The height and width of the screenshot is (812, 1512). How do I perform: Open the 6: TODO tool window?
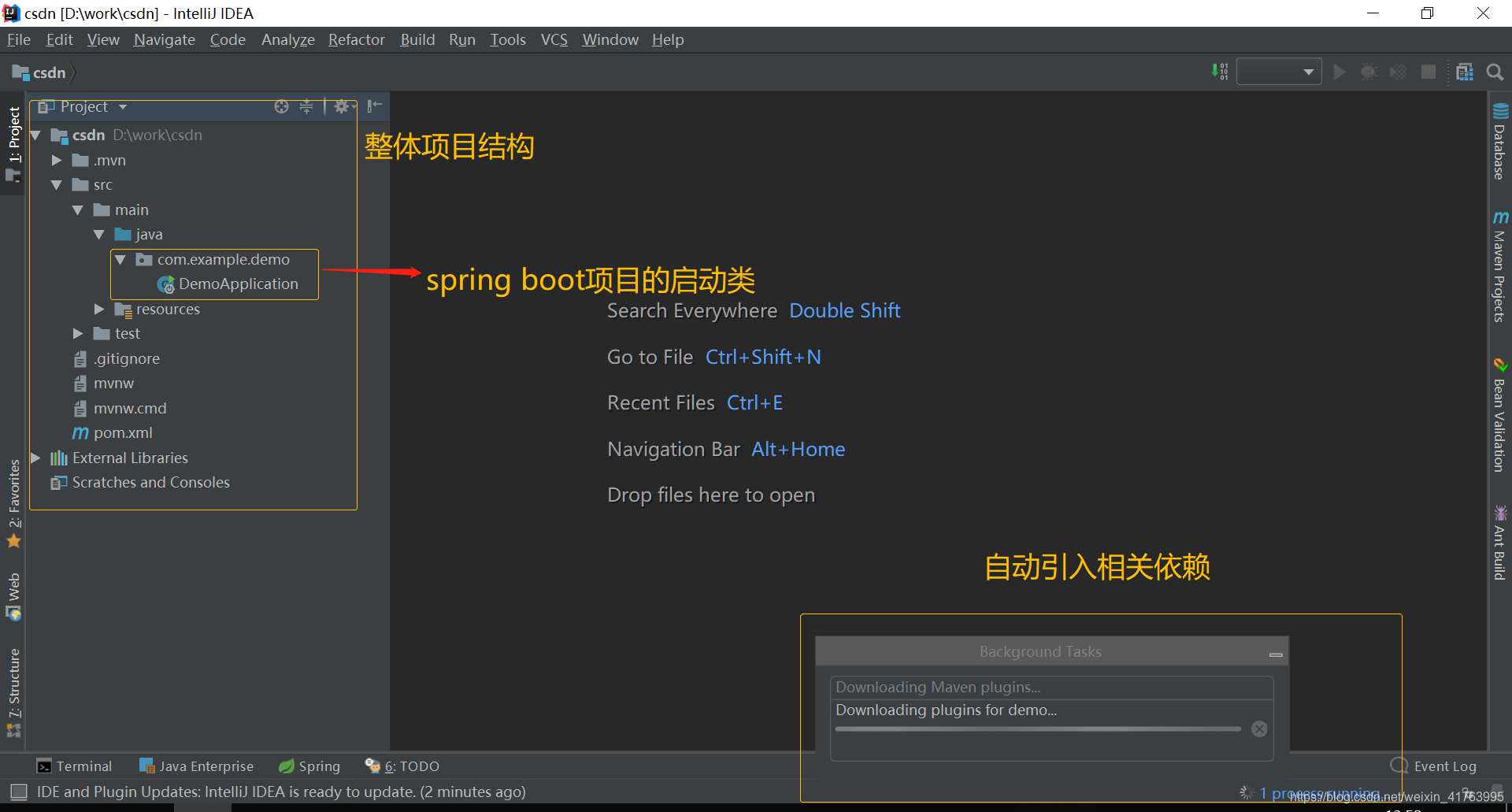[402, 766]
